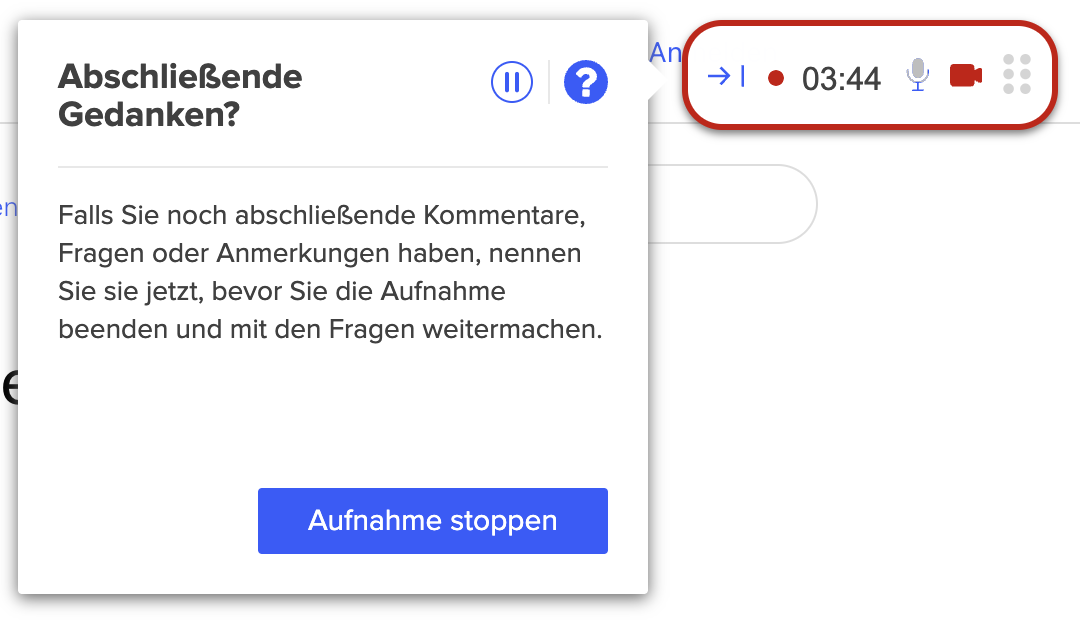
Task: Mute the microphone icon
Action: [917, 75]
